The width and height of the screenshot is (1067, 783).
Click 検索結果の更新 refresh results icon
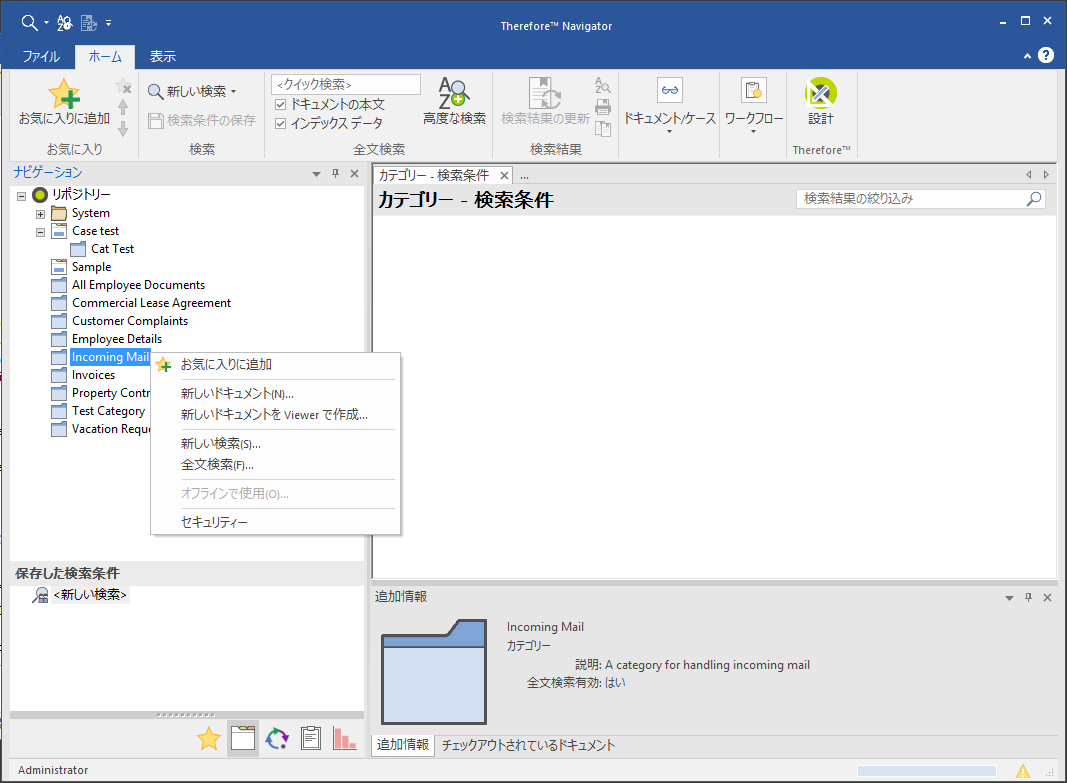(545, 93)
